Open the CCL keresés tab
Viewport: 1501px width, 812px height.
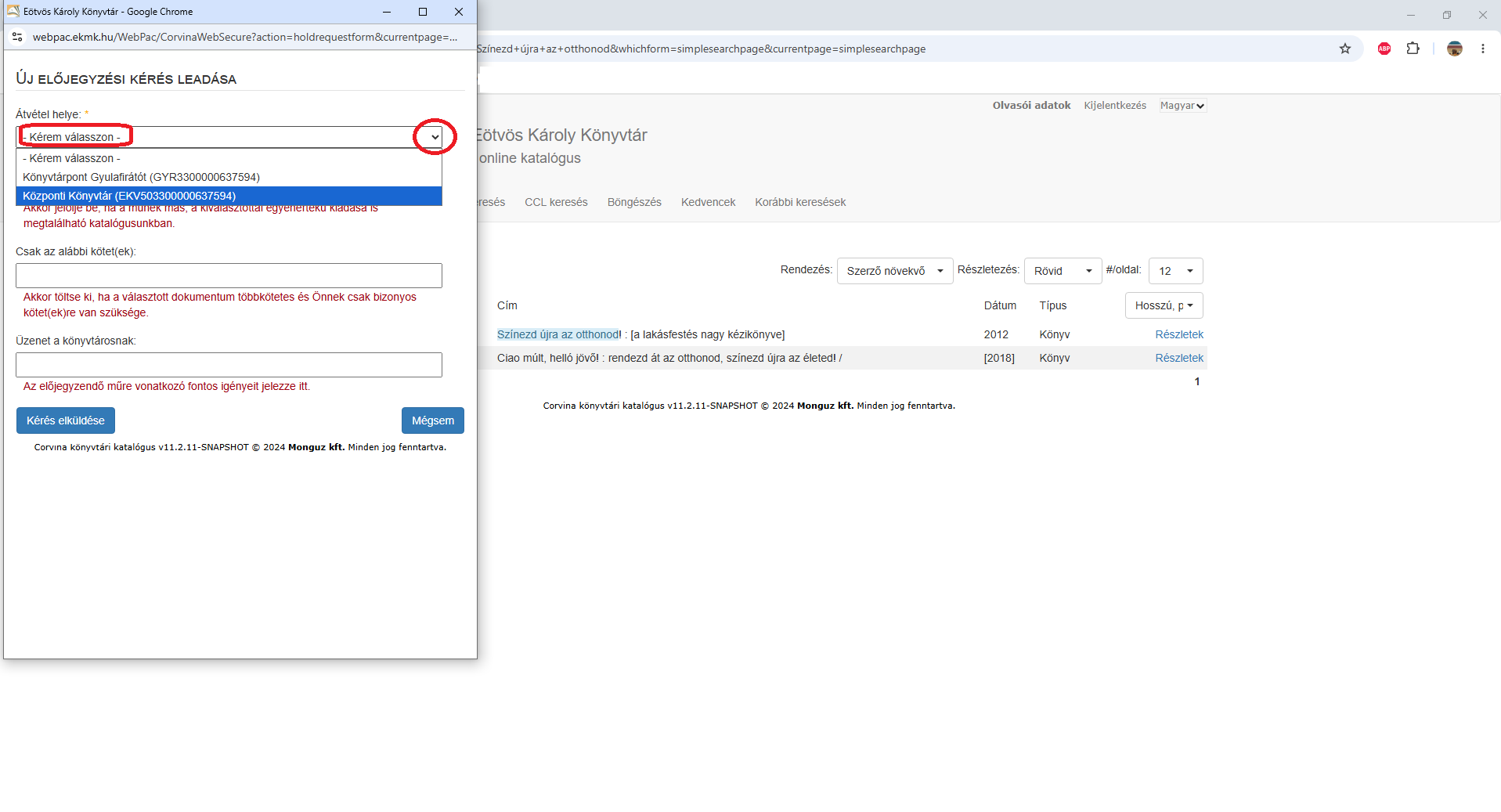(x=556, y=202)
